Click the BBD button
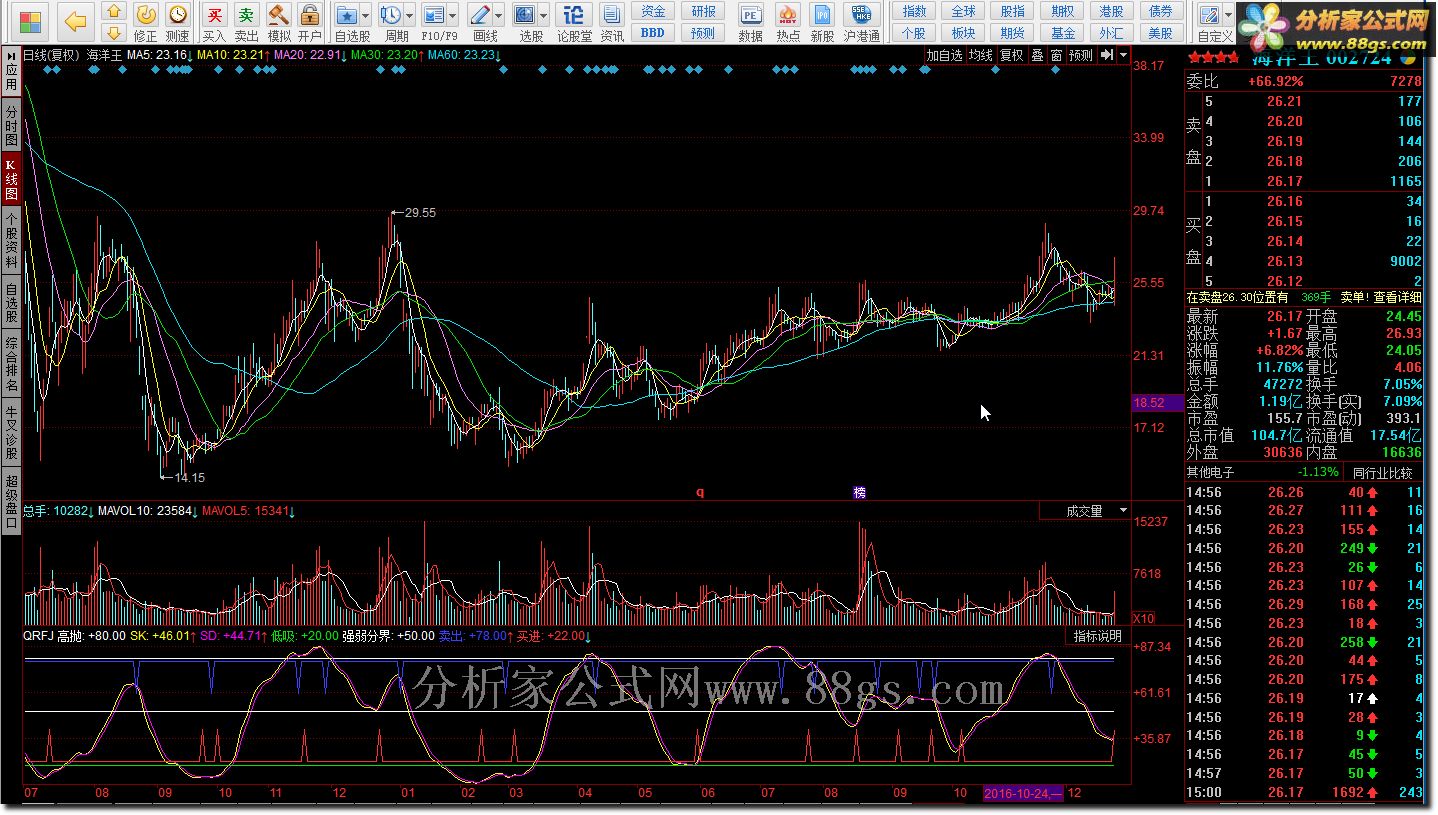This screenshot has width=1438, height=815. coord(653,33)
